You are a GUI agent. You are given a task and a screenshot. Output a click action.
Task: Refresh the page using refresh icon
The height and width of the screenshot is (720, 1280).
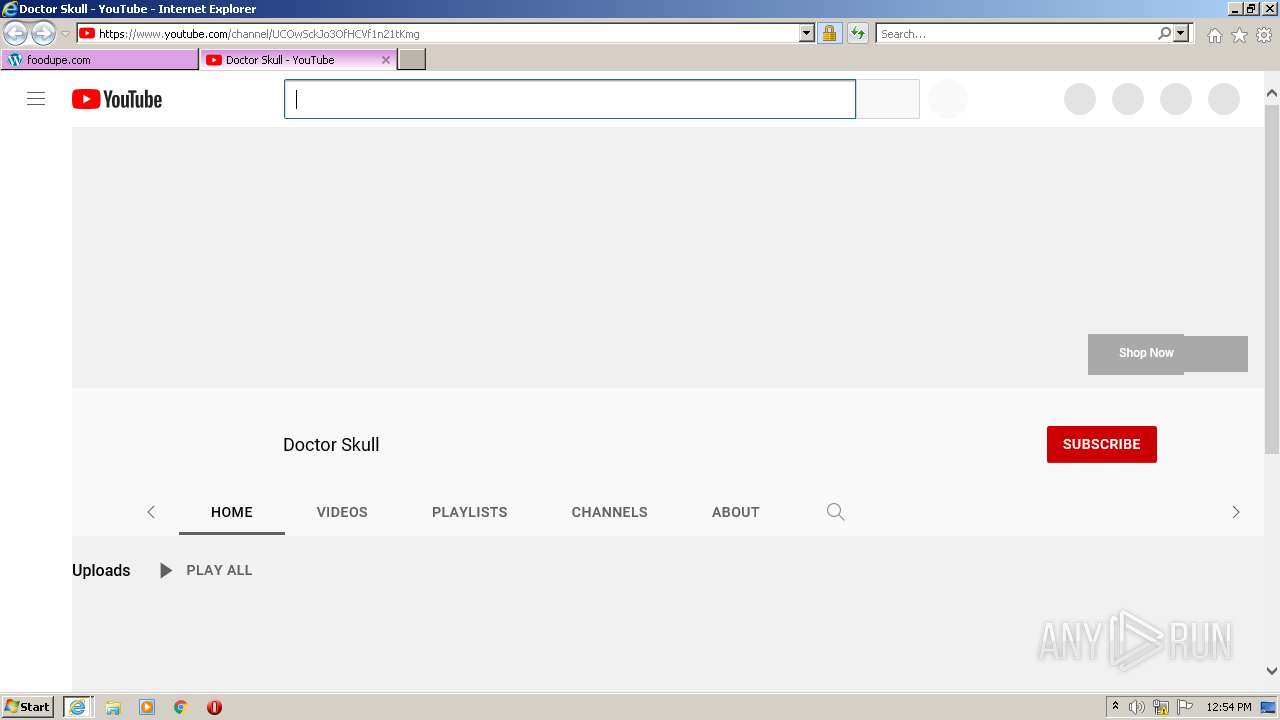(857, 33)
